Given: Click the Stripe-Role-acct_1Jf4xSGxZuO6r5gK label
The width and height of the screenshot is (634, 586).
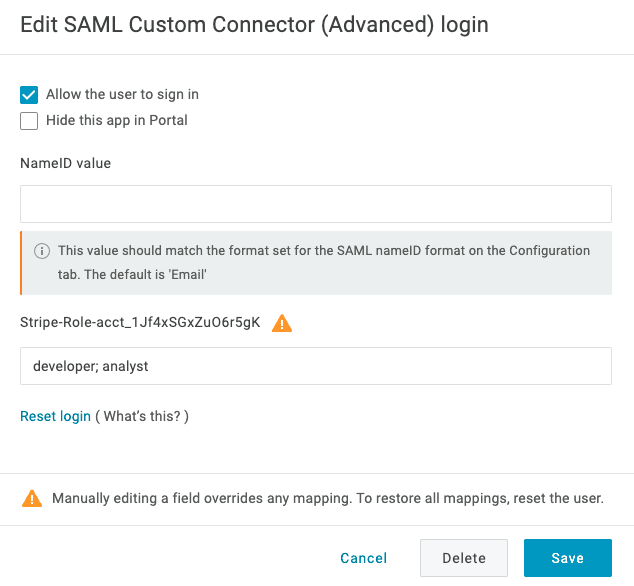Looking at the screenshot, I should 140,322.
